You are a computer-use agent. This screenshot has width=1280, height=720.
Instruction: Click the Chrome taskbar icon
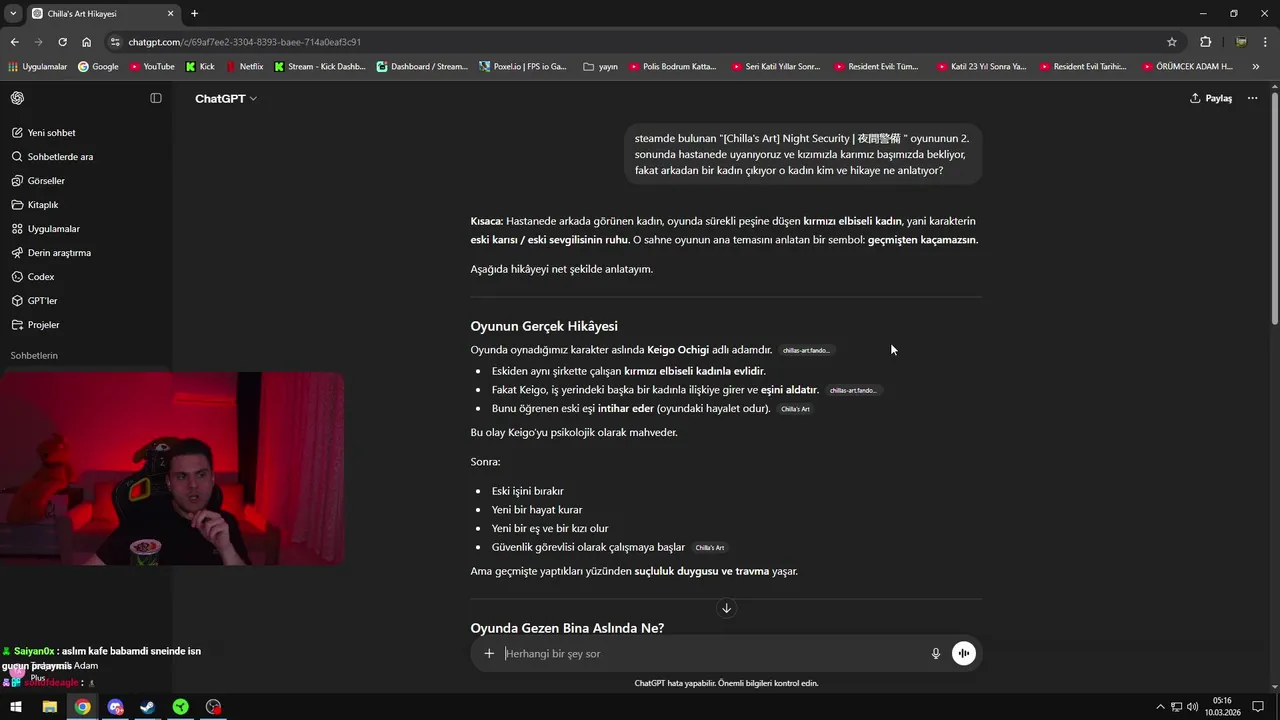82,707
